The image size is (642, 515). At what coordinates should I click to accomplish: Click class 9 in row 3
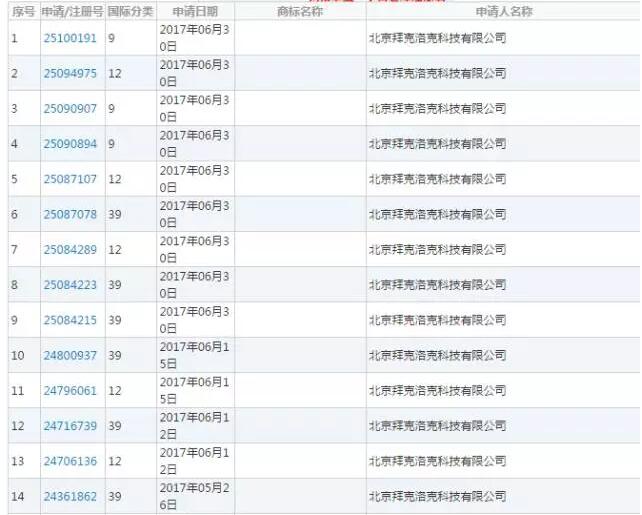tap(111, 109)
